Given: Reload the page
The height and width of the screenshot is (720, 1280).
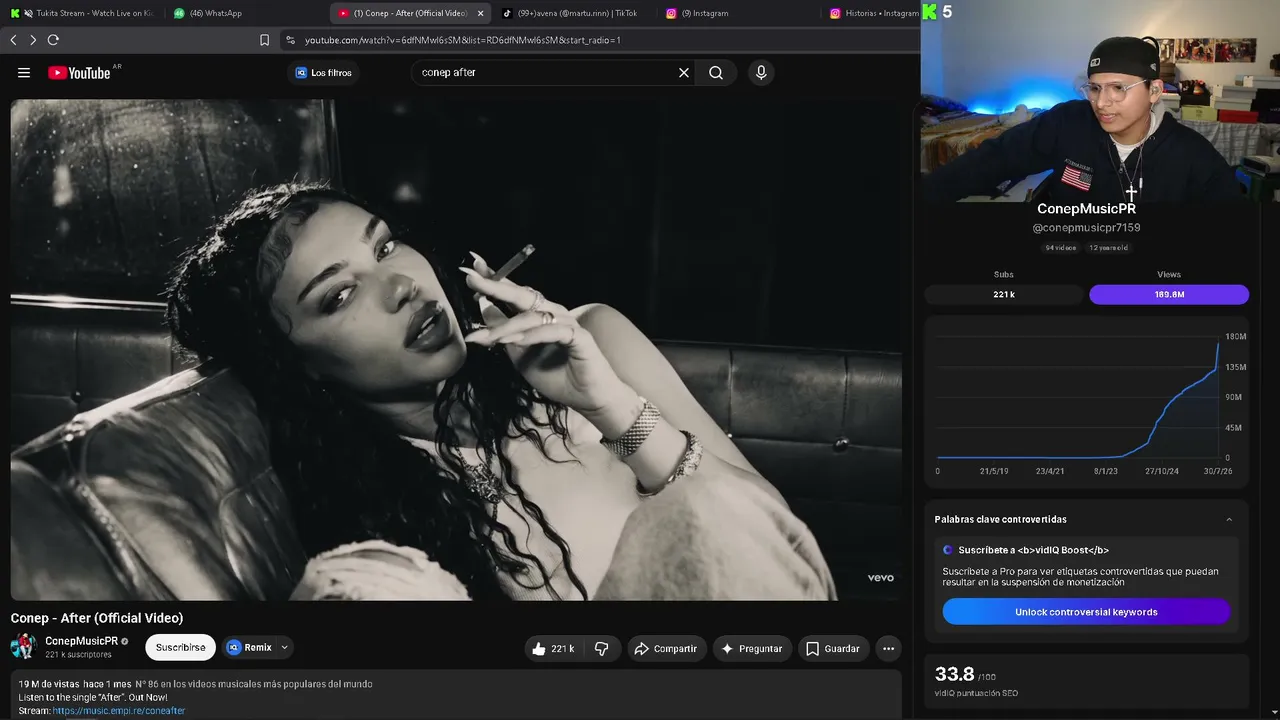Looking at the screenshot, I should (53, 40).
